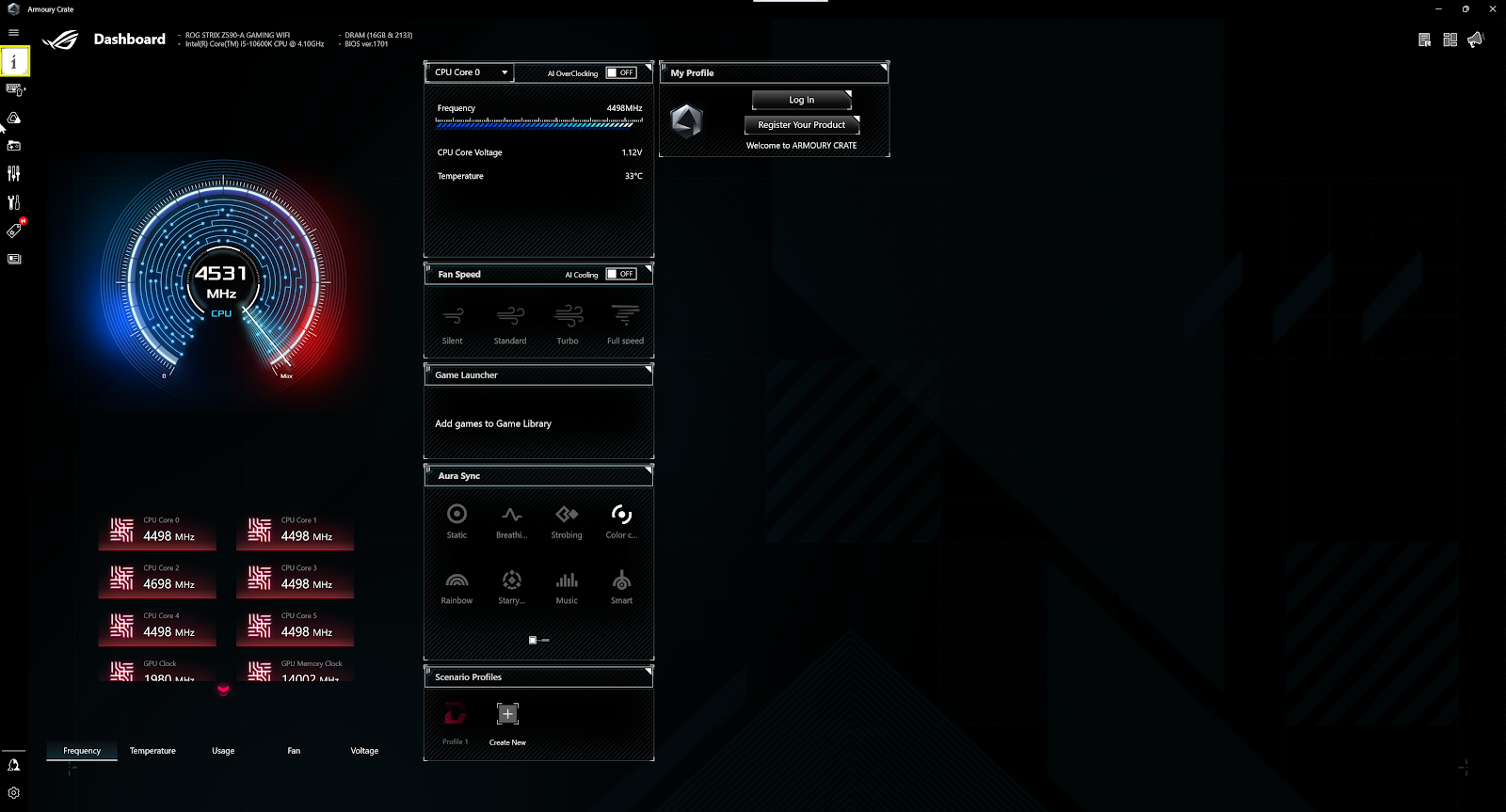Open the Game Library folder sidebar icon
Viewport: 1506px width, 812px height.
point(14,146)
